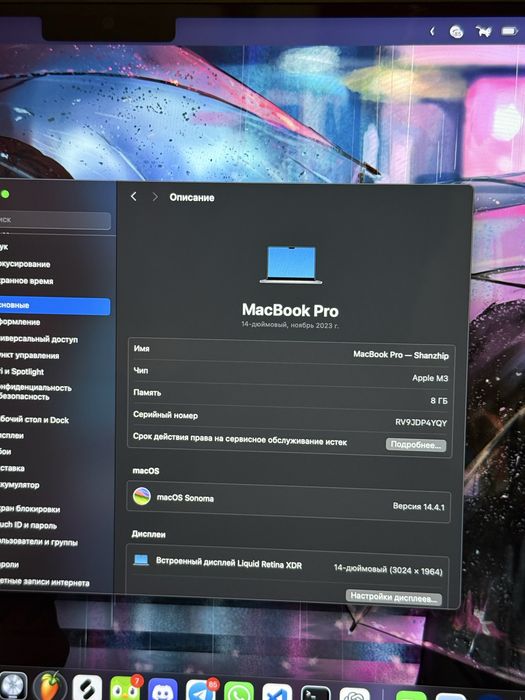525x700 pixels.
Task: Open Настройки дисплеев… button
Action: 394,597
